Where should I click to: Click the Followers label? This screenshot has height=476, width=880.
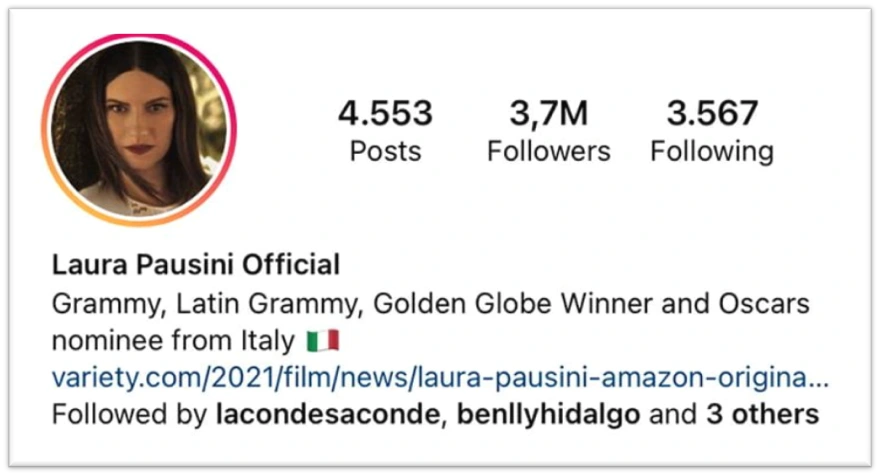[x=549, y=151]
